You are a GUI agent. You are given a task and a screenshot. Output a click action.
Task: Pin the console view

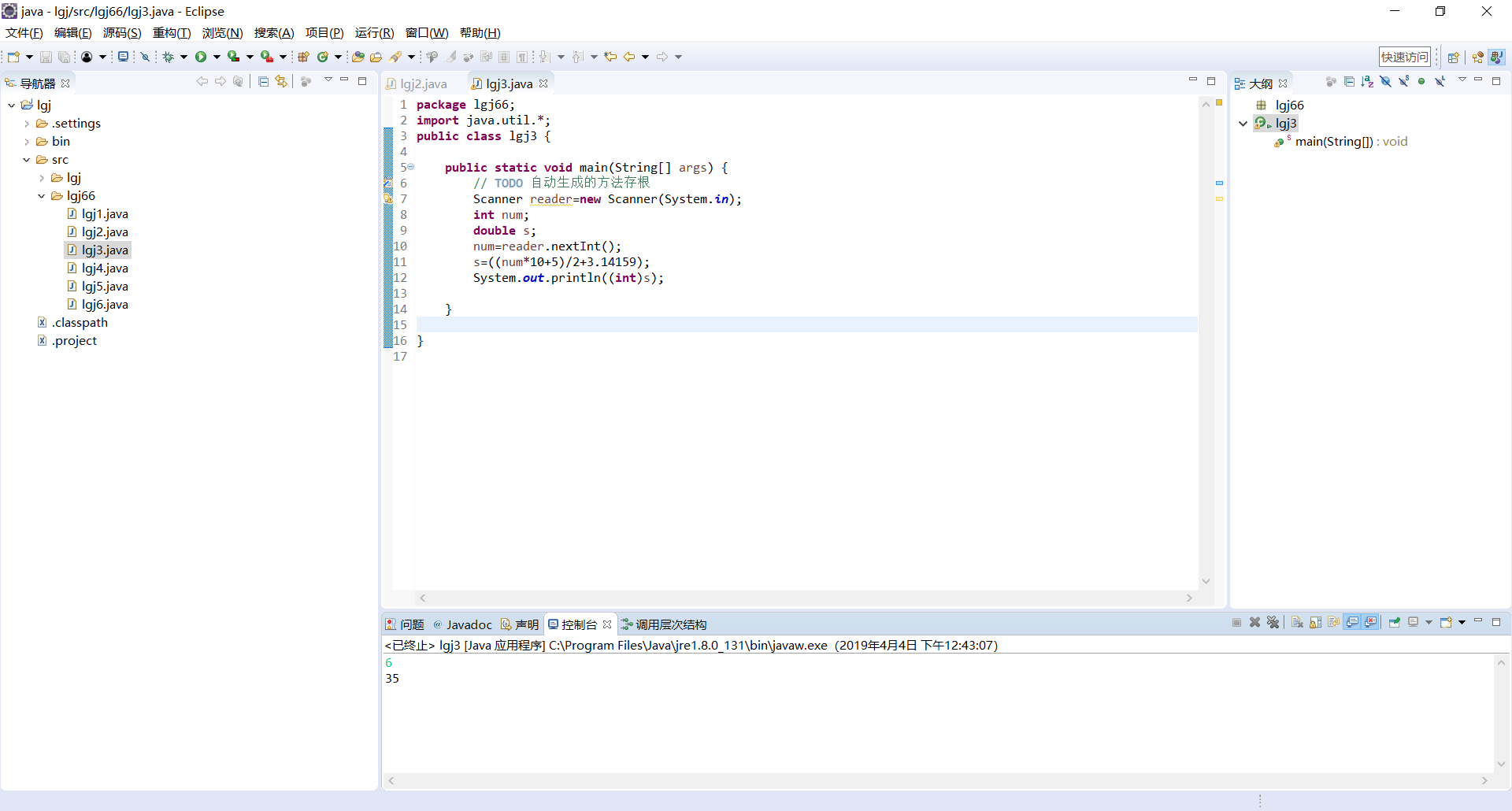point(1394,623)
